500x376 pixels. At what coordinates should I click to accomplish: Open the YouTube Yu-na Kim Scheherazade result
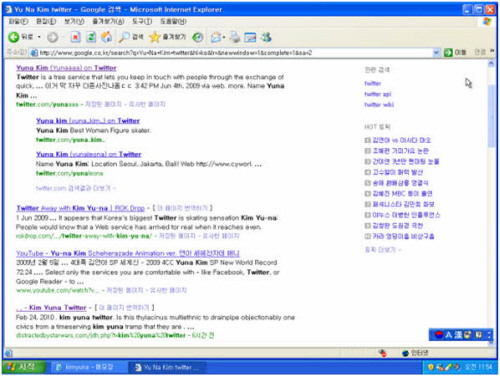[x=128, y=253]
